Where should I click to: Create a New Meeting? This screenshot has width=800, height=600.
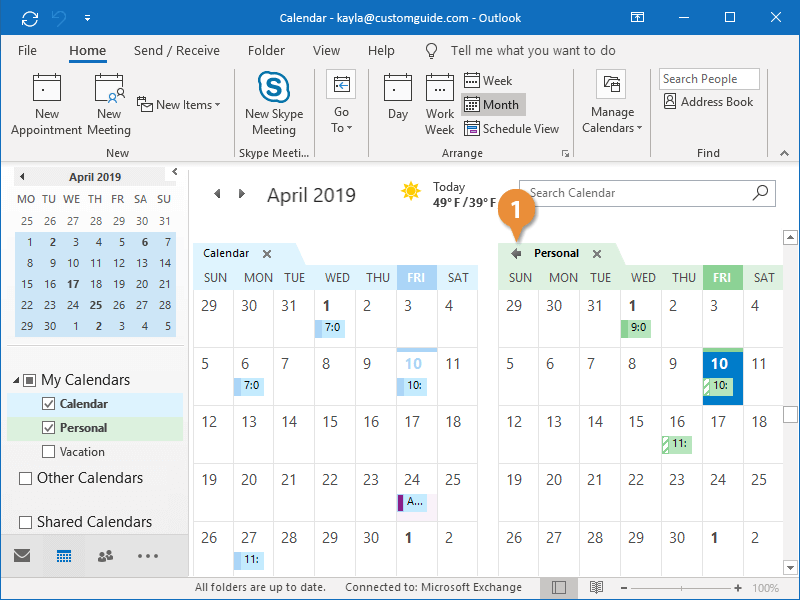coord(109,105)
